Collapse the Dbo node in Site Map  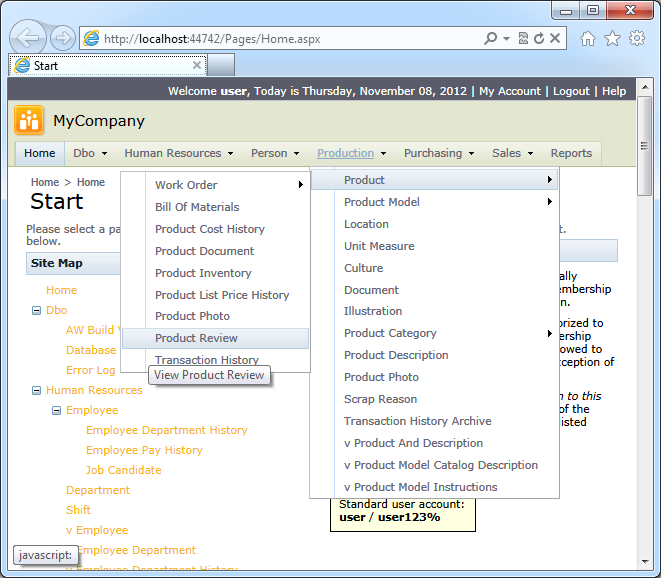click(x=37, y=311)
